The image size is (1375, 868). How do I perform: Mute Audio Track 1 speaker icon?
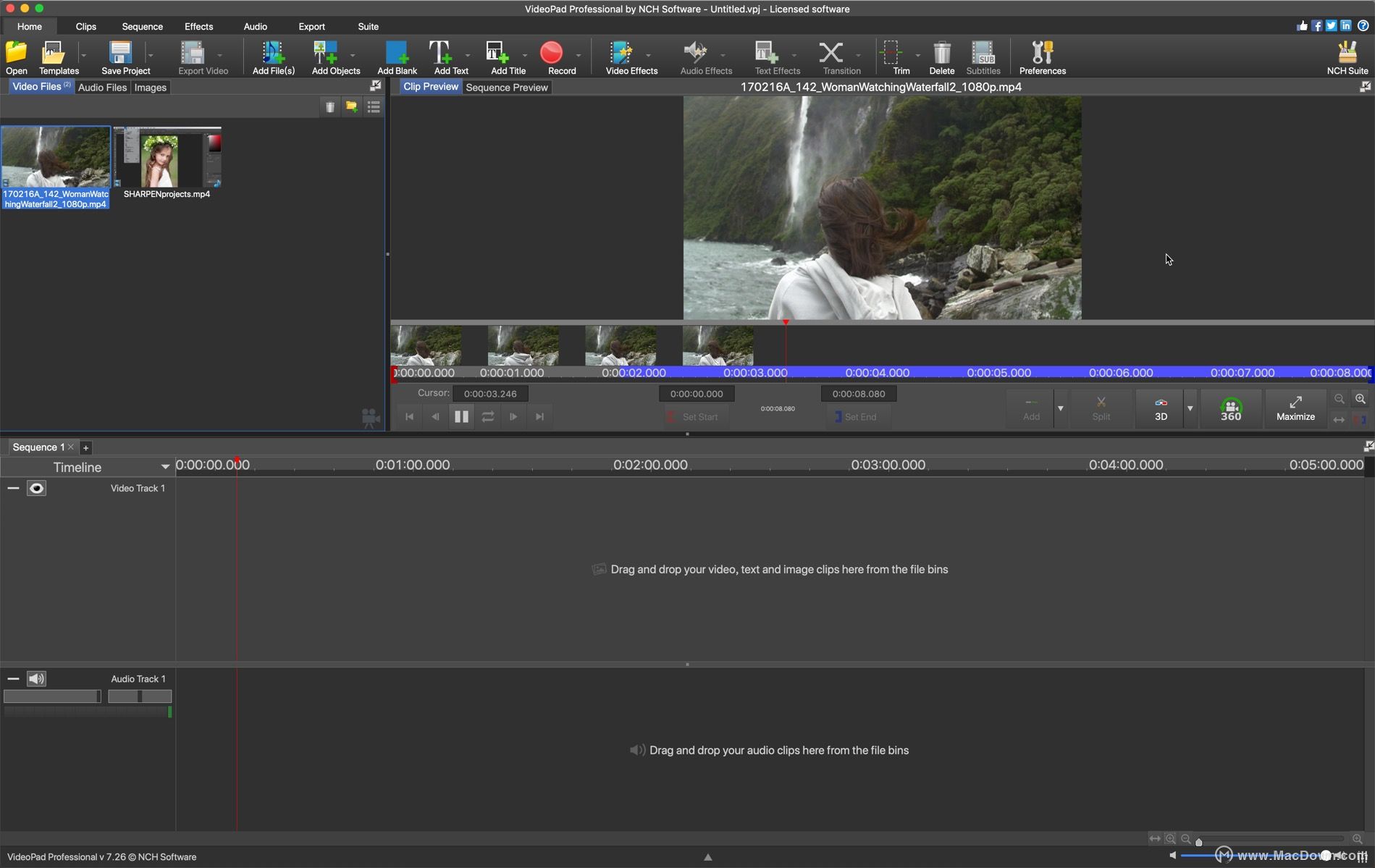click(36, 679)
